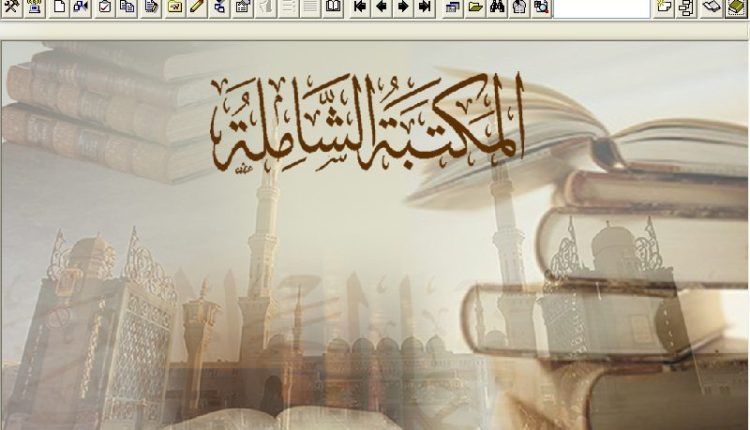Open the yellow folder with plane icon
The image size is (750, 430).
[x=175, y=7]
